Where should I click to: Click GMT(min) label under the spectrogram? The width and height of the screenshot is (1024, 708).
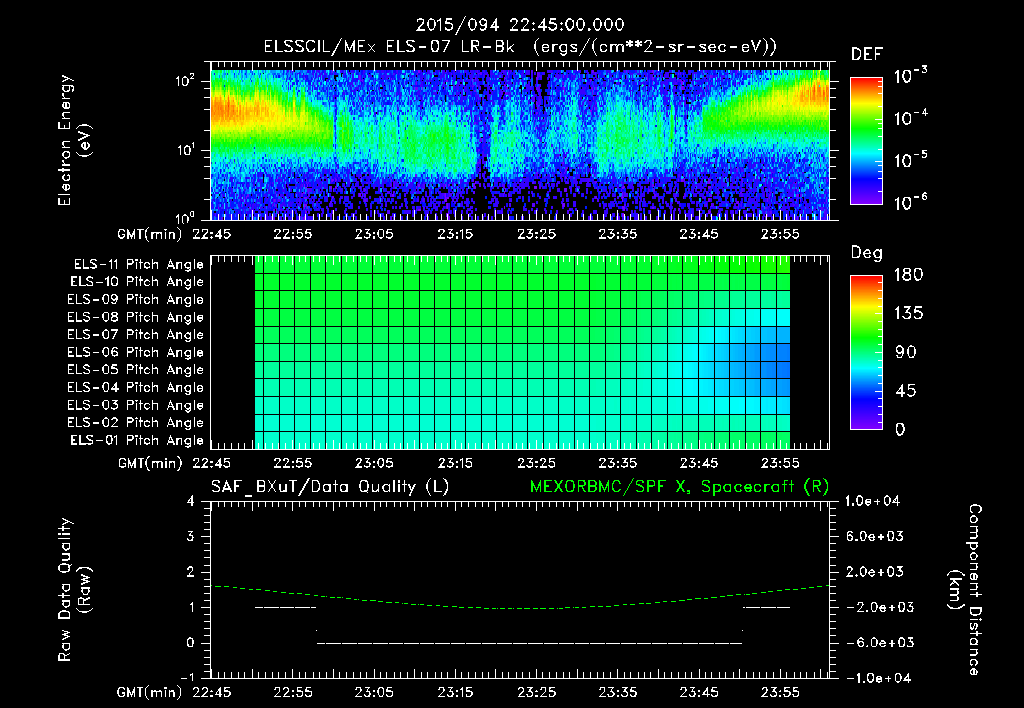150,234
